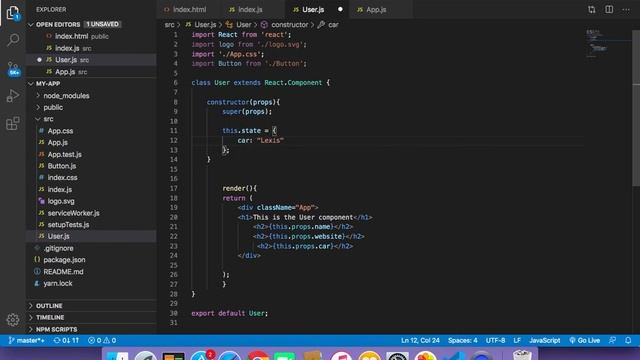
Task: Change end of line sequence LF
Action: [x=517, y=340]
